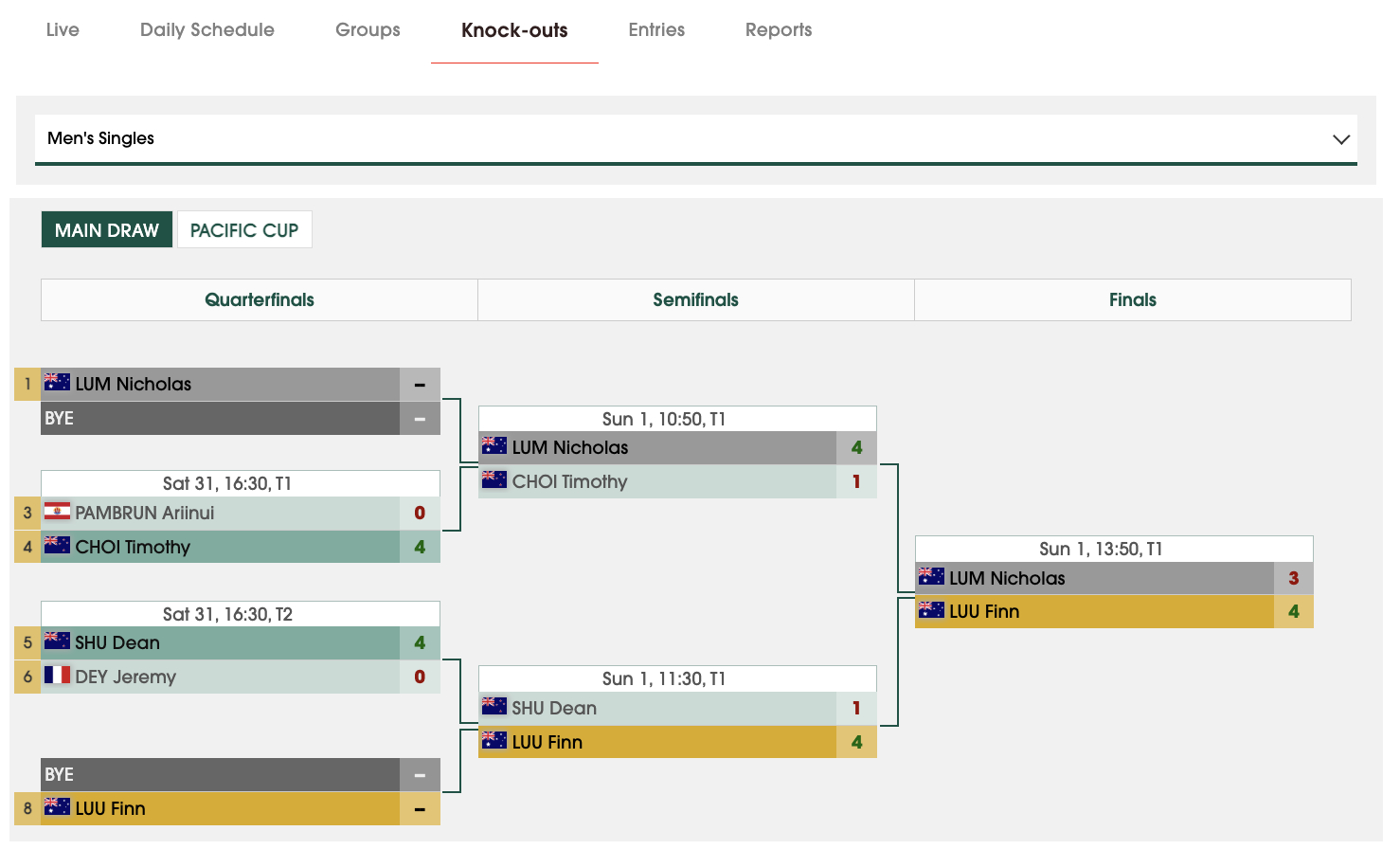Image resolution: width=1400 pixels, height=849 pixels.
Task: Click match time "Sun 1, 11:30, T1"
Action: click(x=664, y=678)
